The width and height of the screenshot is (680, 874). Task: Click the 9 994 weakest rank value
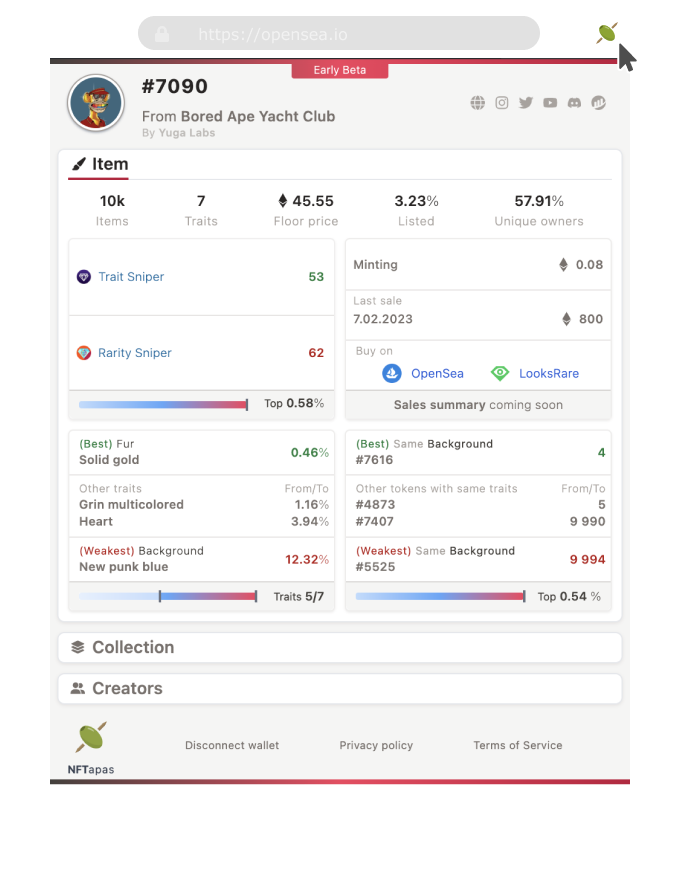click(587, 559)
